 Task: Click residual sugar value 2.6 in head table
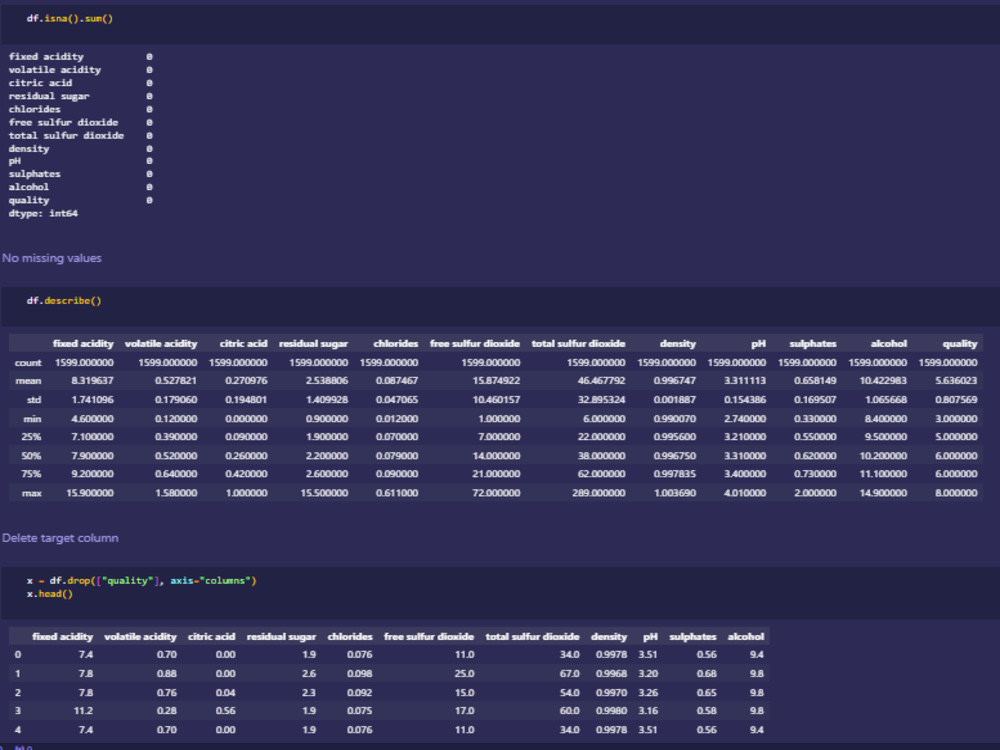[x=309, y=673]
